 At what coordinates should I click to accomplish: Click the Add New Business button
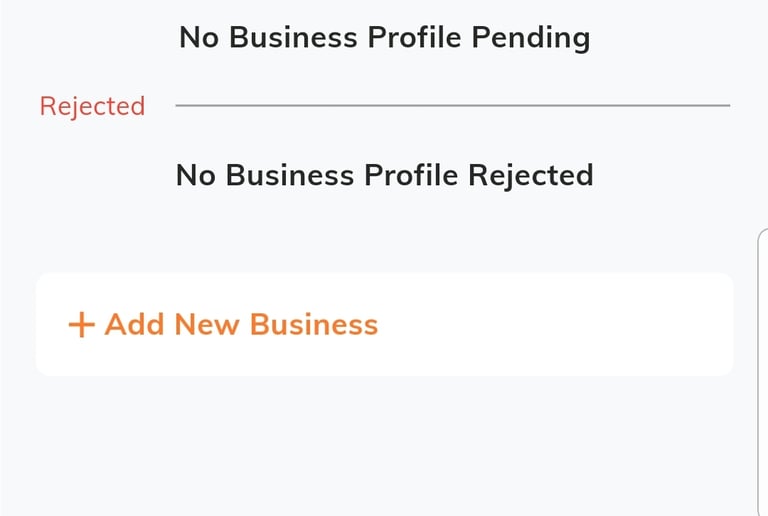tap(384, 325)
